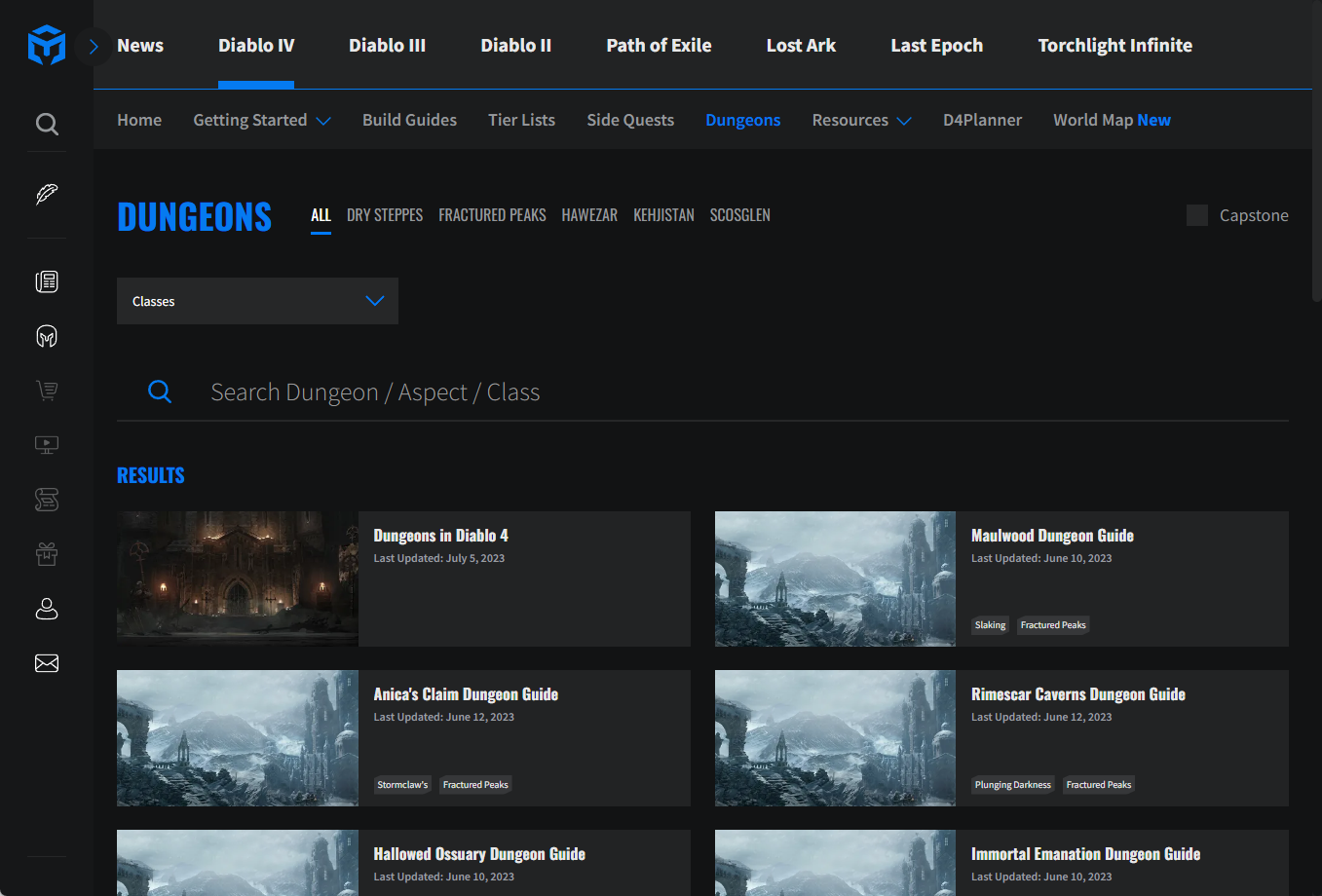Select the ALL region filter tab
The width and height of the screenshot is (1322, 896).
coord(321,215)
